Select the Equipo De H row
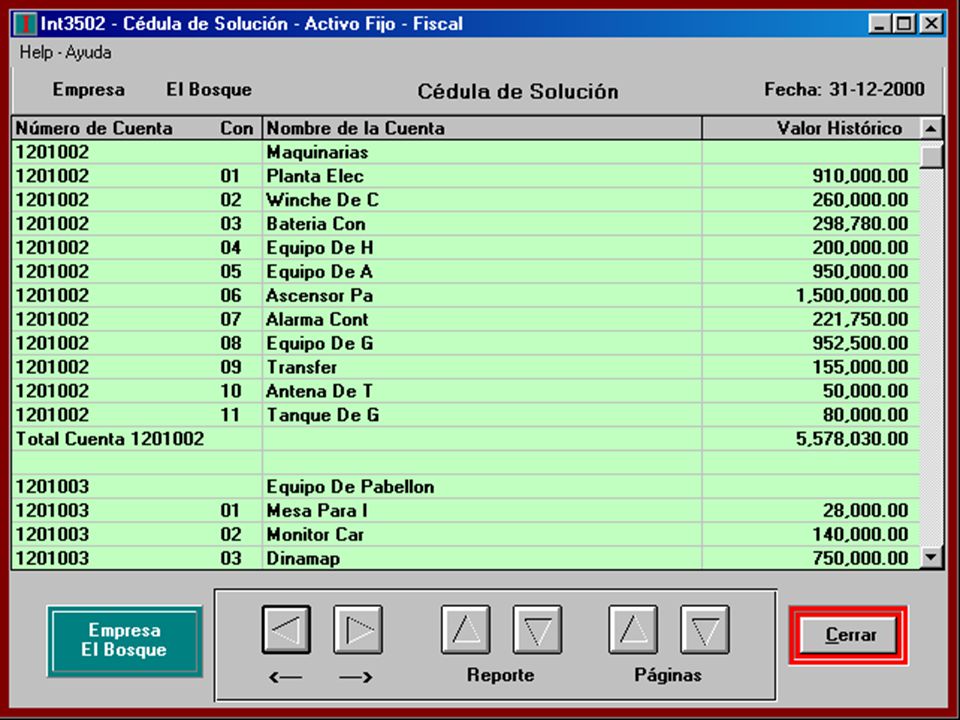960x720 pixels. [466, 247]
